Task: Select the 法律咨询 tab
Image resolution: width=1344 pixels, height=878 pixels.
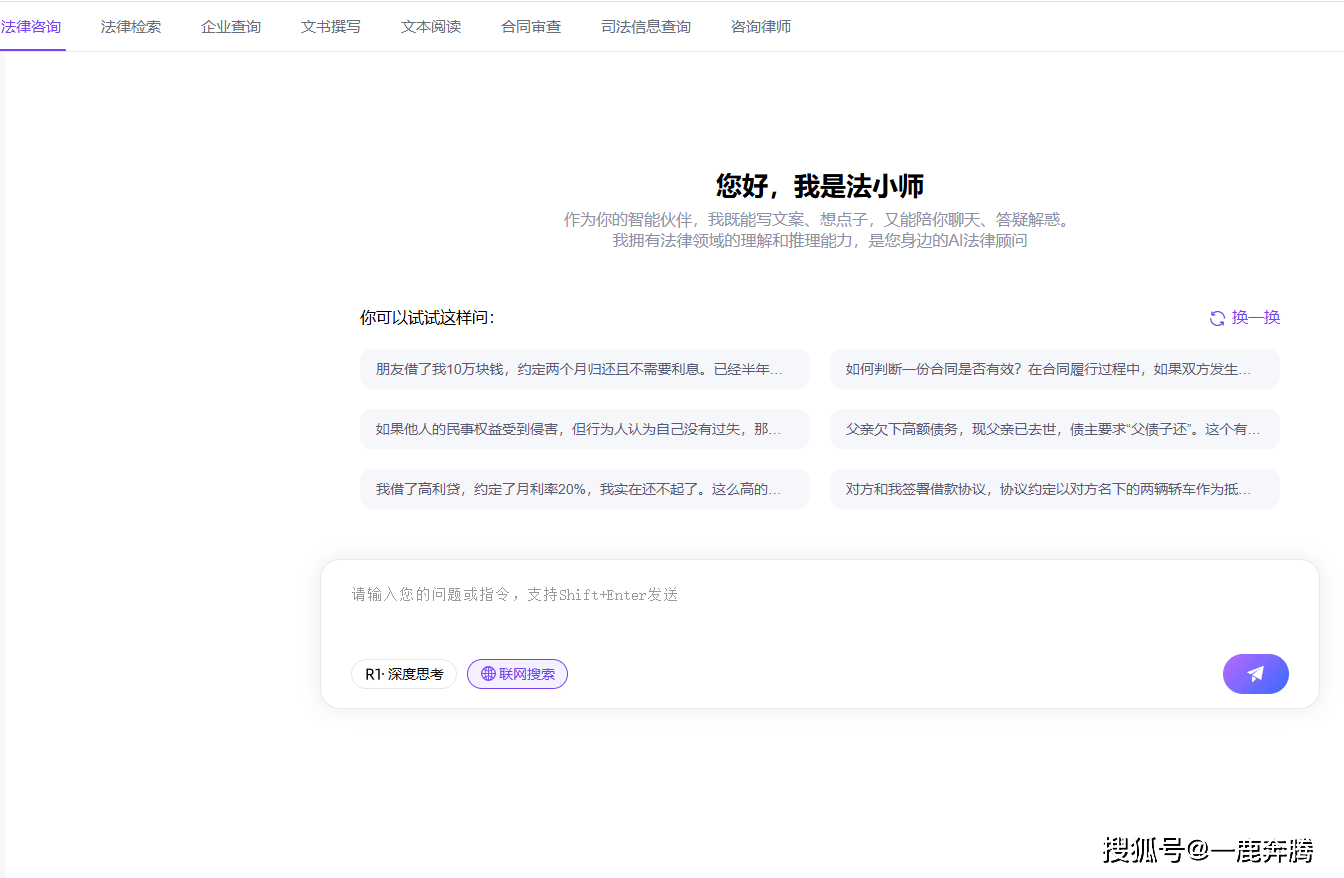Action: click(x=31, y=27)
